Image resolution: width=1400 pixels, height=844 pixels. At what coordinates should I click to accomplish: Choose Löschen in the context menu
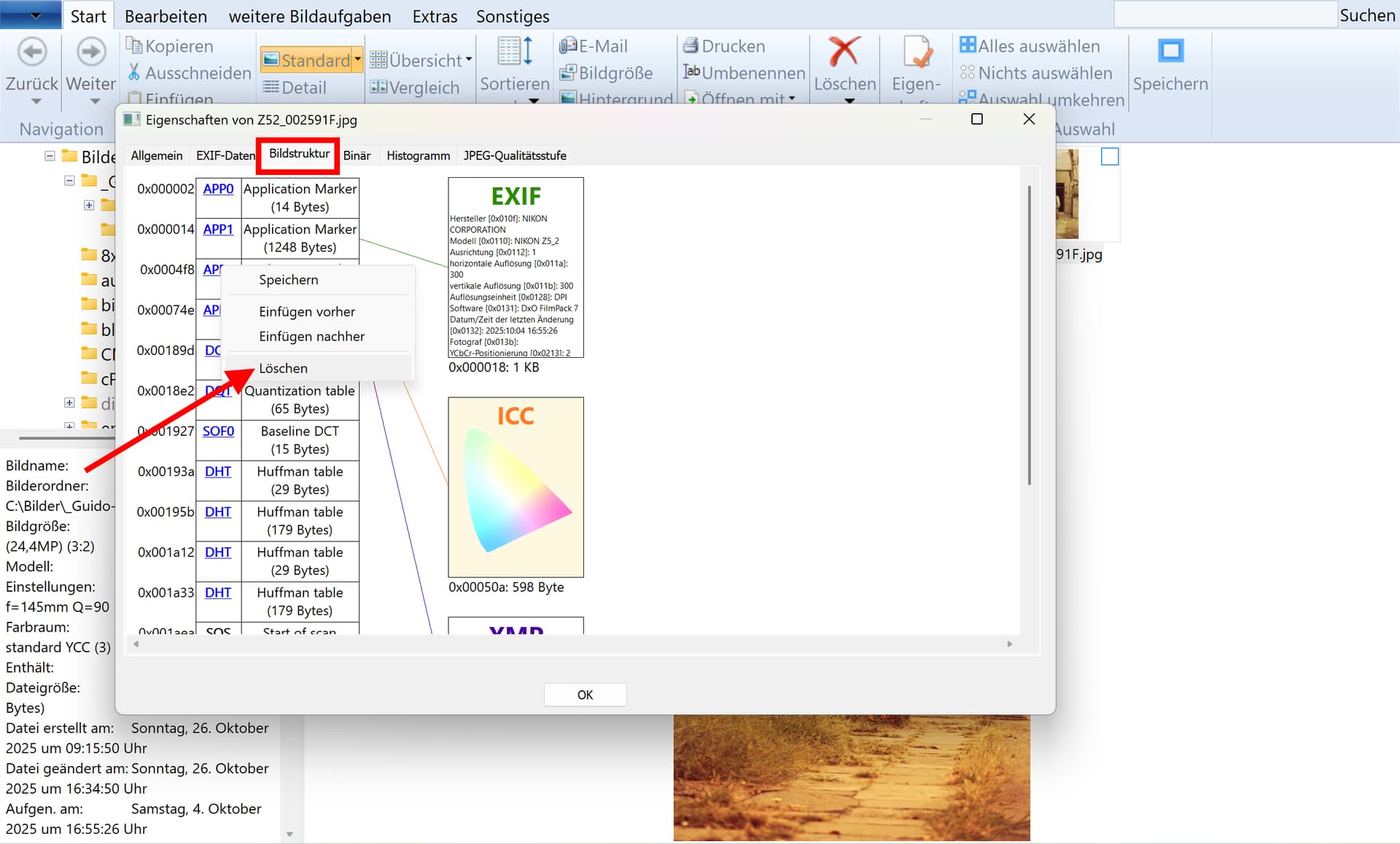(x=283, y=368)
